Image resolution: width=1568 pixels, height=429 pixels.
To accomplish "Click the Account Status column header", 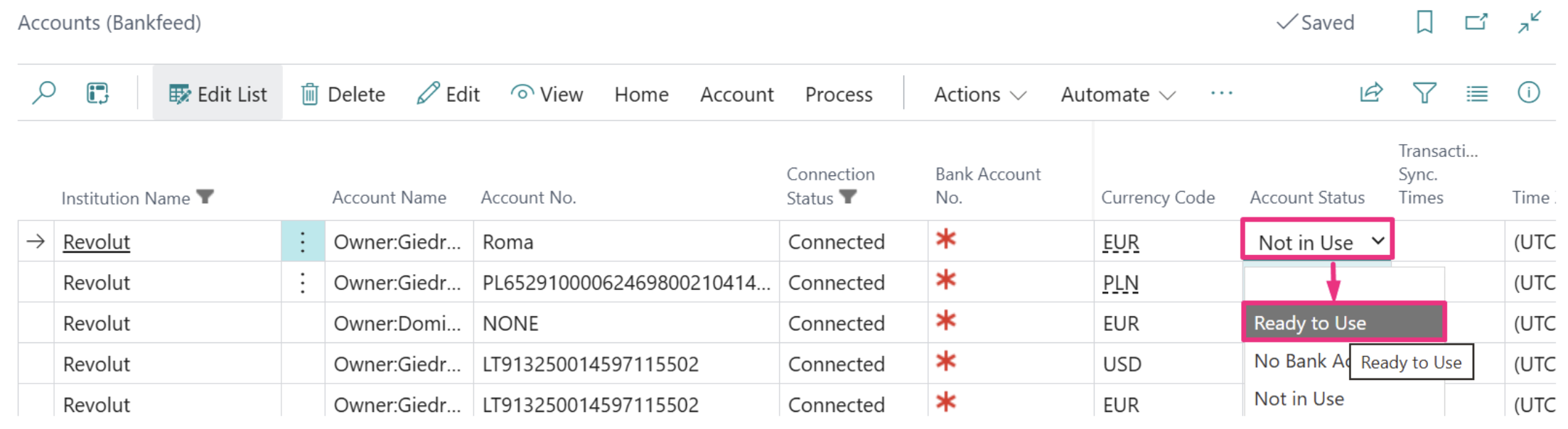I will tap(1307, 197).
